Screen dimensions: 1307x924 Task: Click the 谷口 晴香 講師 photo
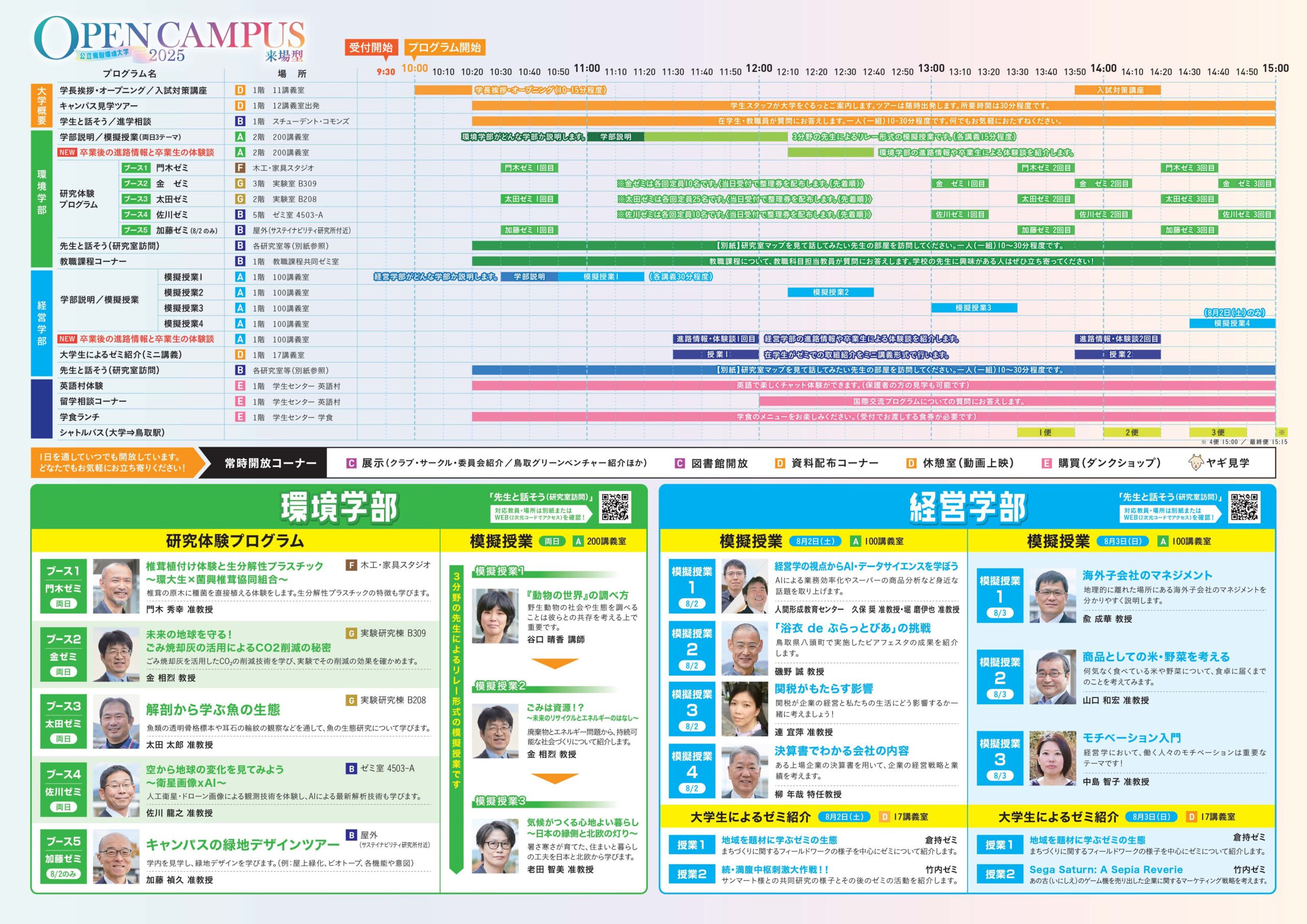tap(495, 617)
